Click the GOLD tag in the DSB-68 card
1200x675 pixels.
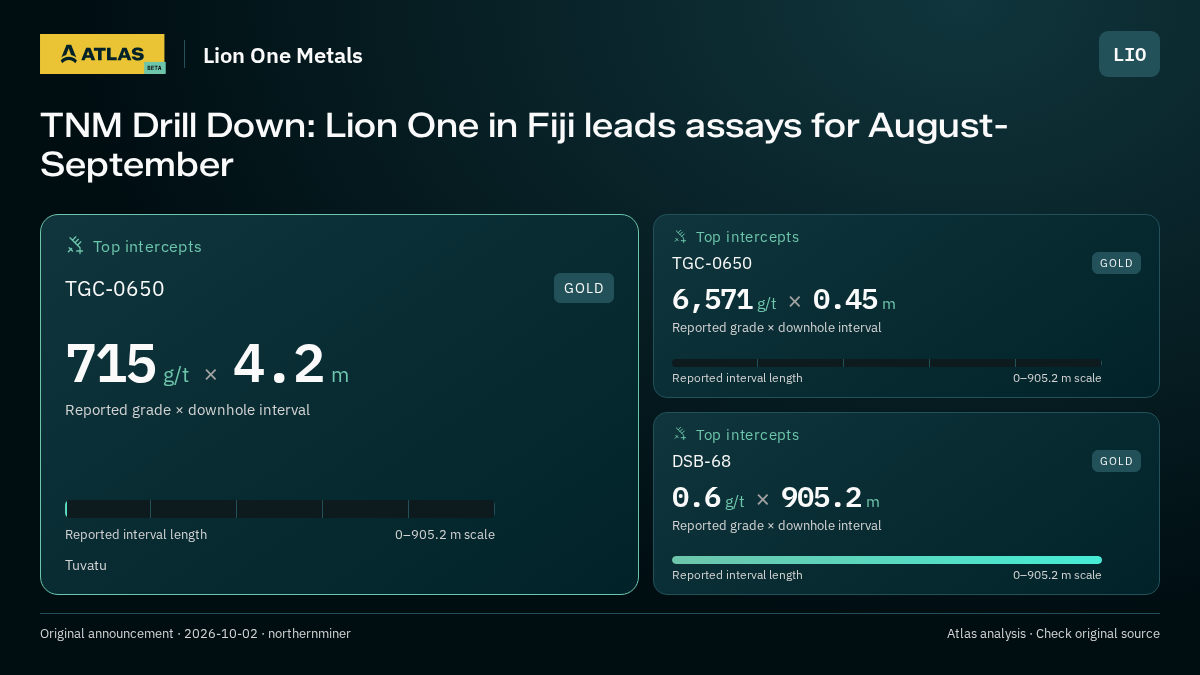tap(1116, 461)
